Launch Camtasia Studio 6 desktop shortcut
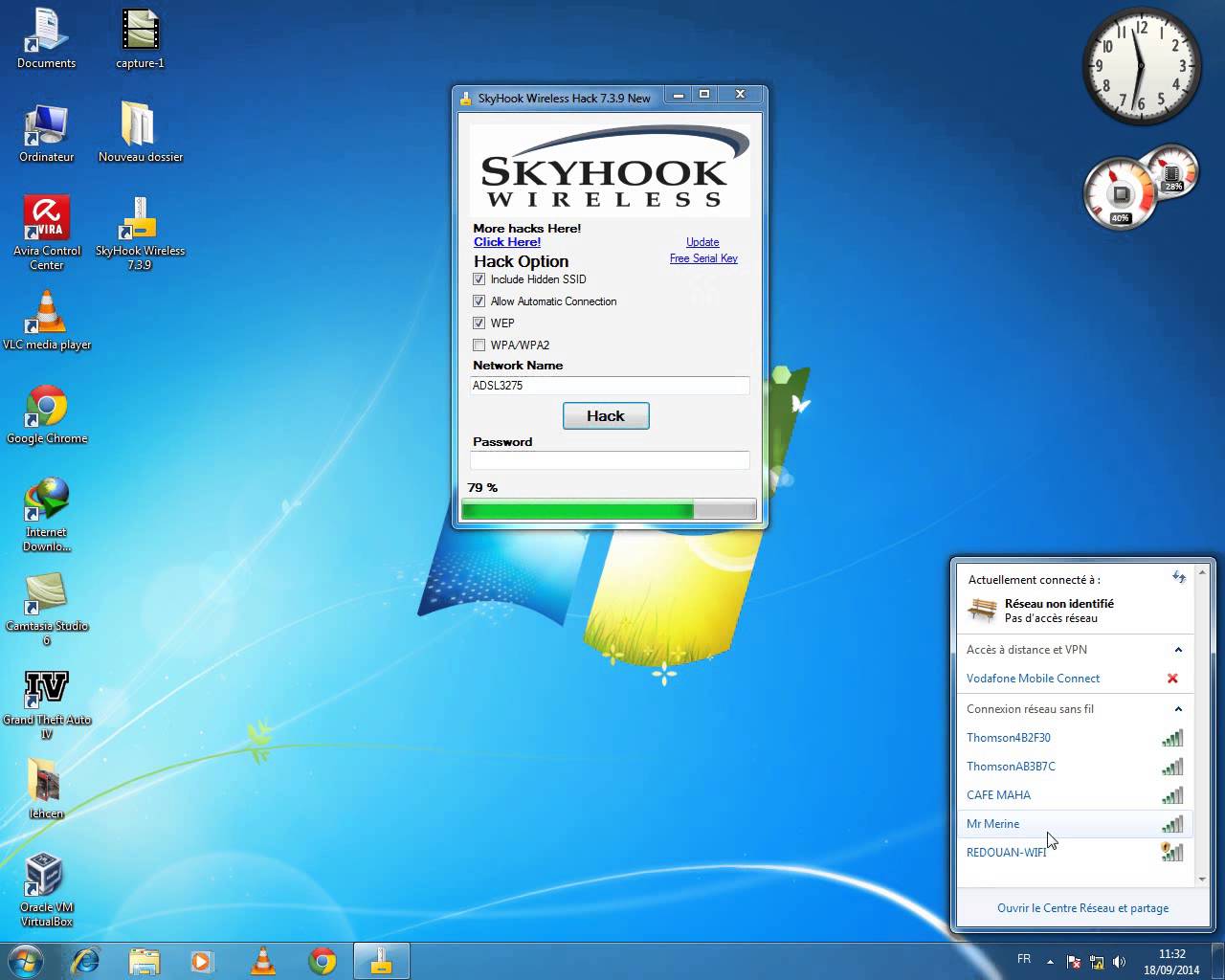 click(46, 608)
